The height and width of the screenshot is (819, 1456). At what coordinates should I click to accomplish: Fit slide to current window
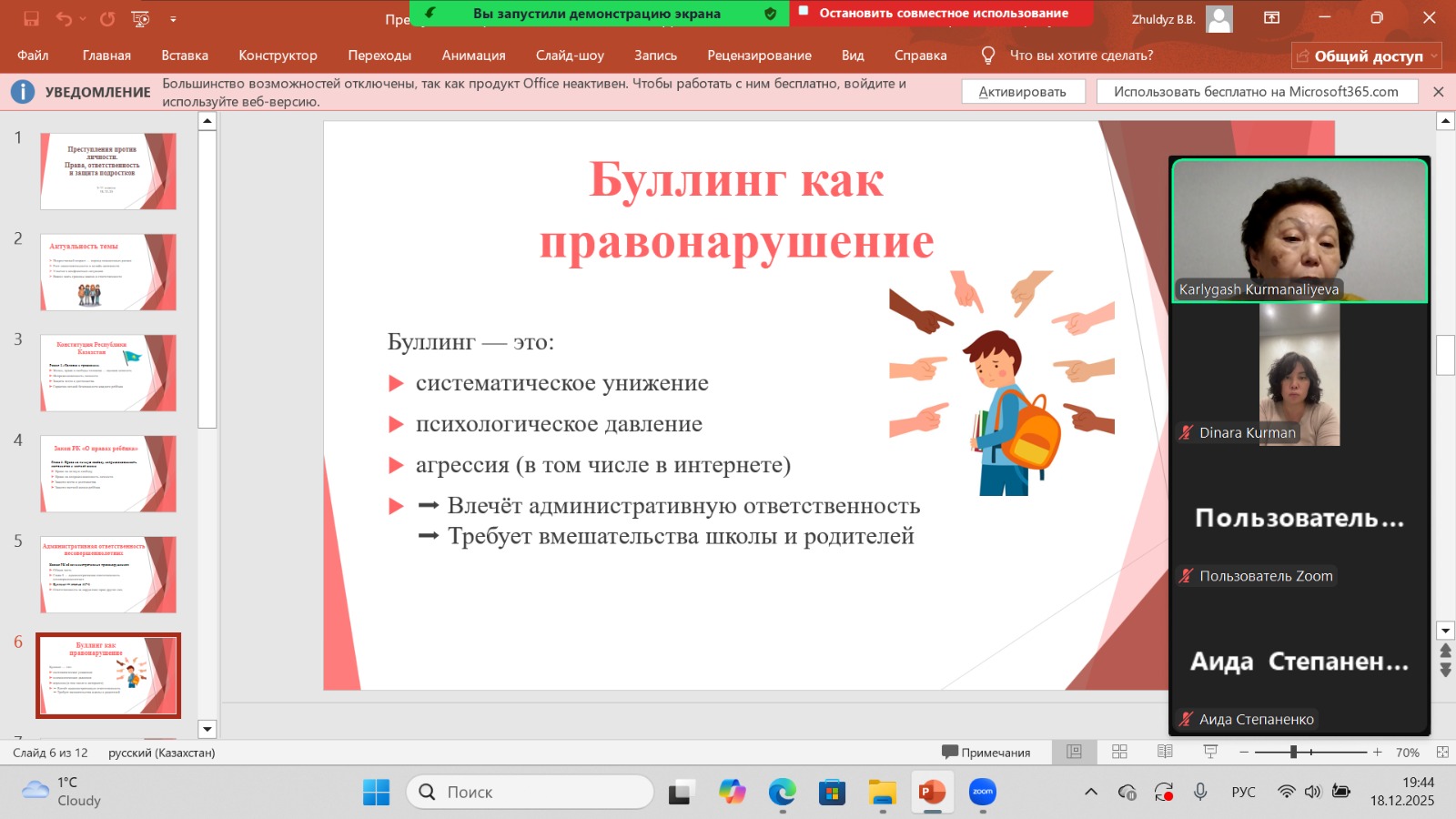point(1442,752)
